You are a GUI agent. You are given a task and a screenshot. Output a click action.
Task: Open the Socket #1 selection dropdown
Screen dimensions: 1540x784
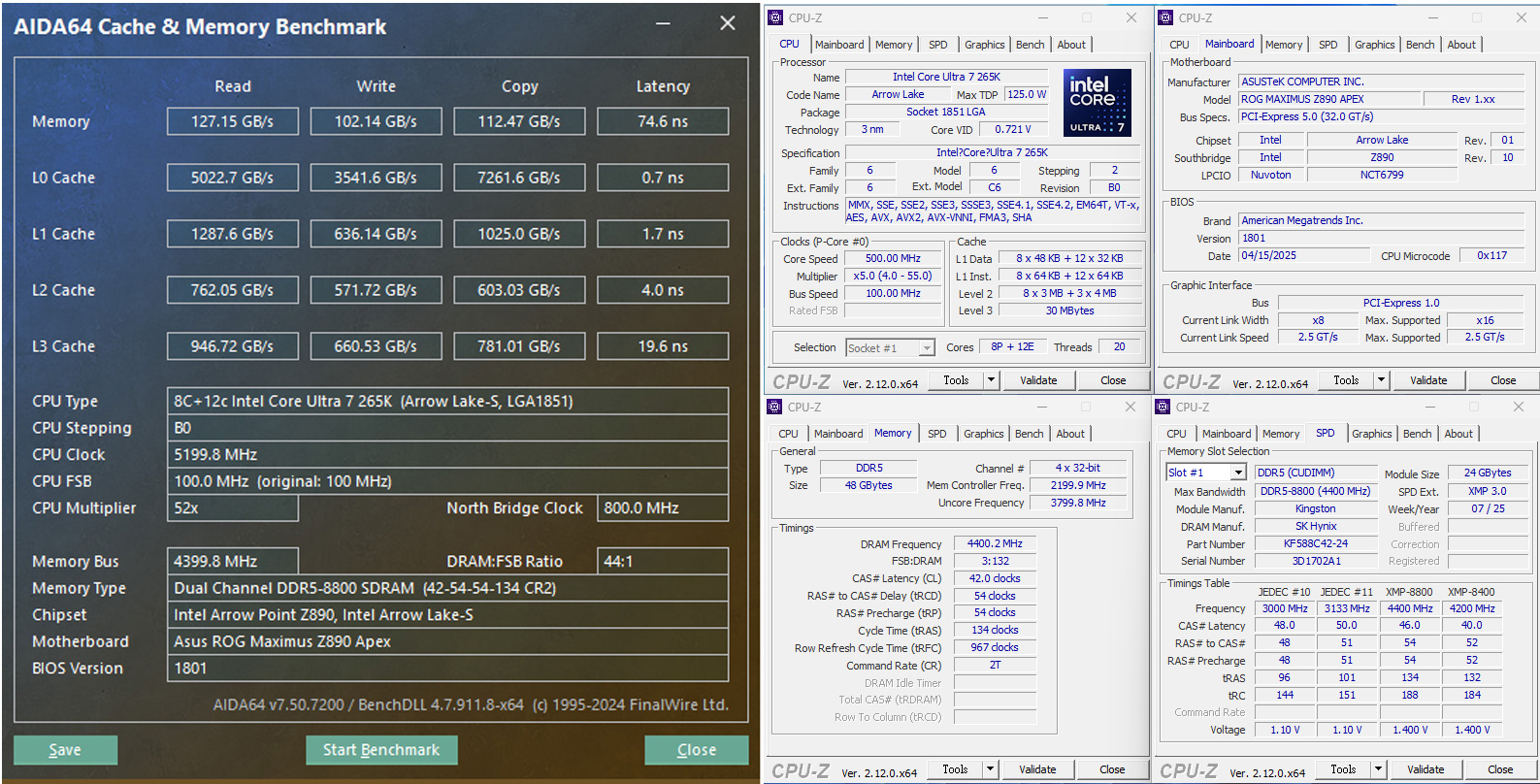(x=927, y=348)
